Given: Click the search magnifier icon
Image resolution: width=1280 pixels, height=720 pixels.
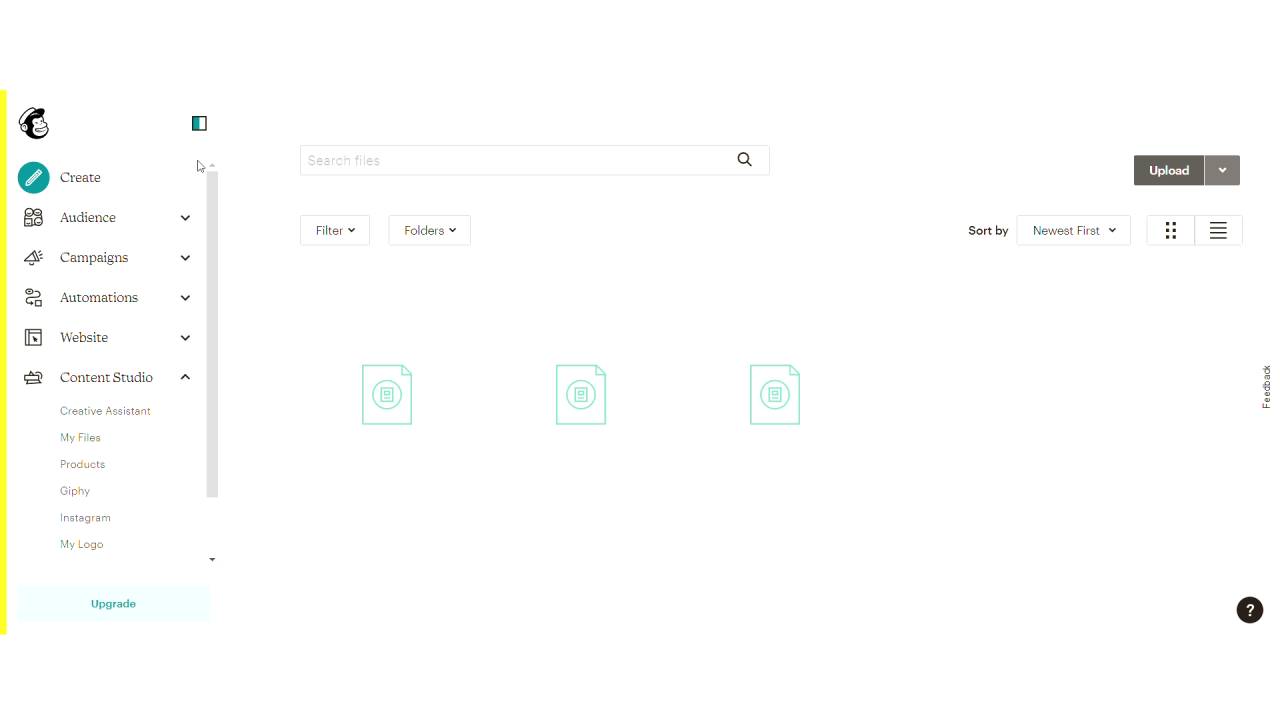Looking at the screenshot, I should (x=744, y=159).
